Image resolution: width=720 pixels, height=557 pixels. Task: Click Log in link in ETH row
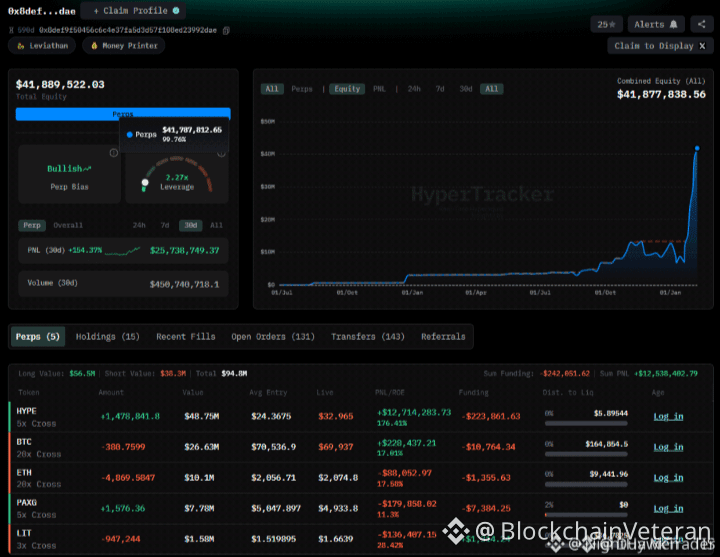pos(668,478)
